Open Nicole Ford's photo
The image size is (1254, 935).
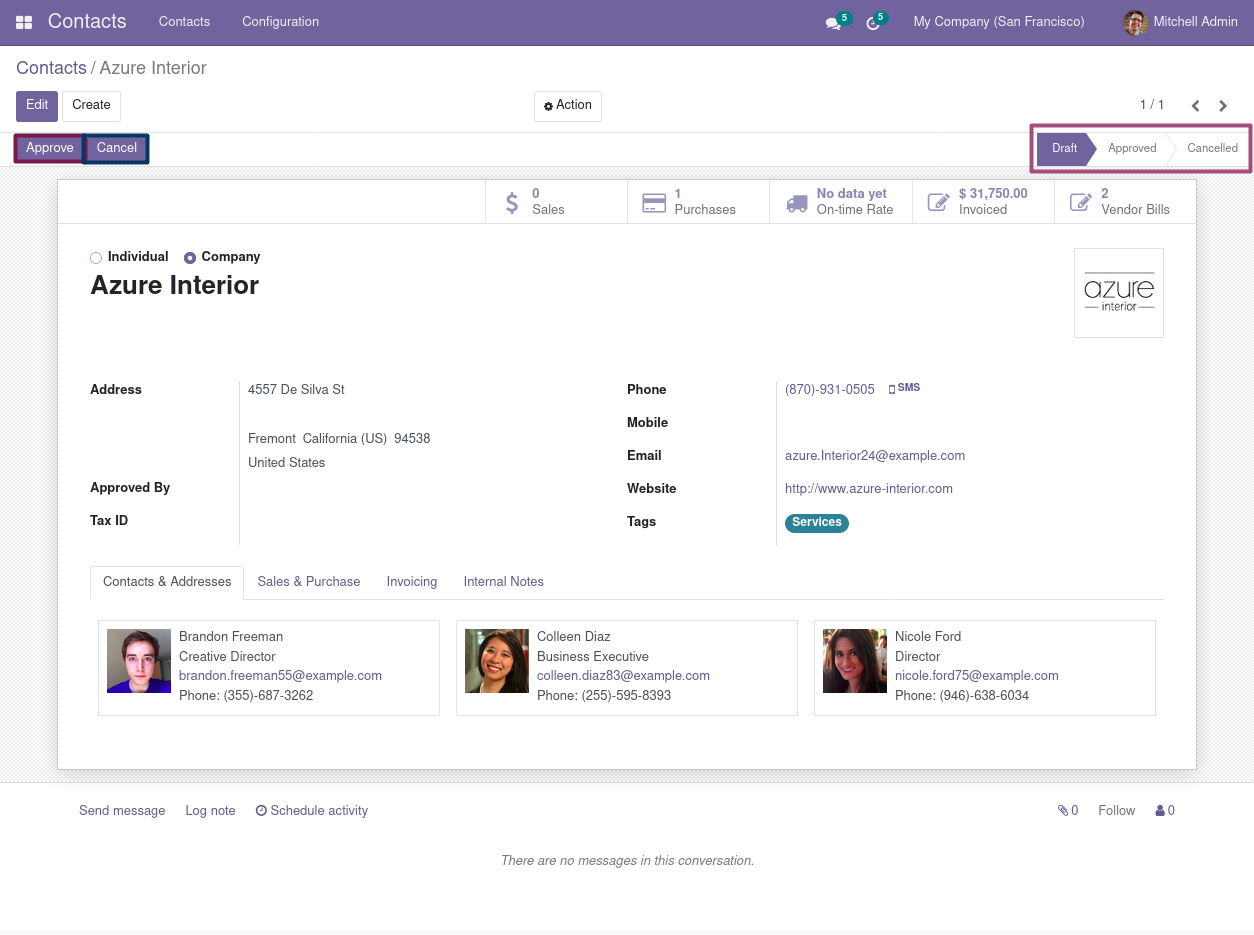coord(855,661)
